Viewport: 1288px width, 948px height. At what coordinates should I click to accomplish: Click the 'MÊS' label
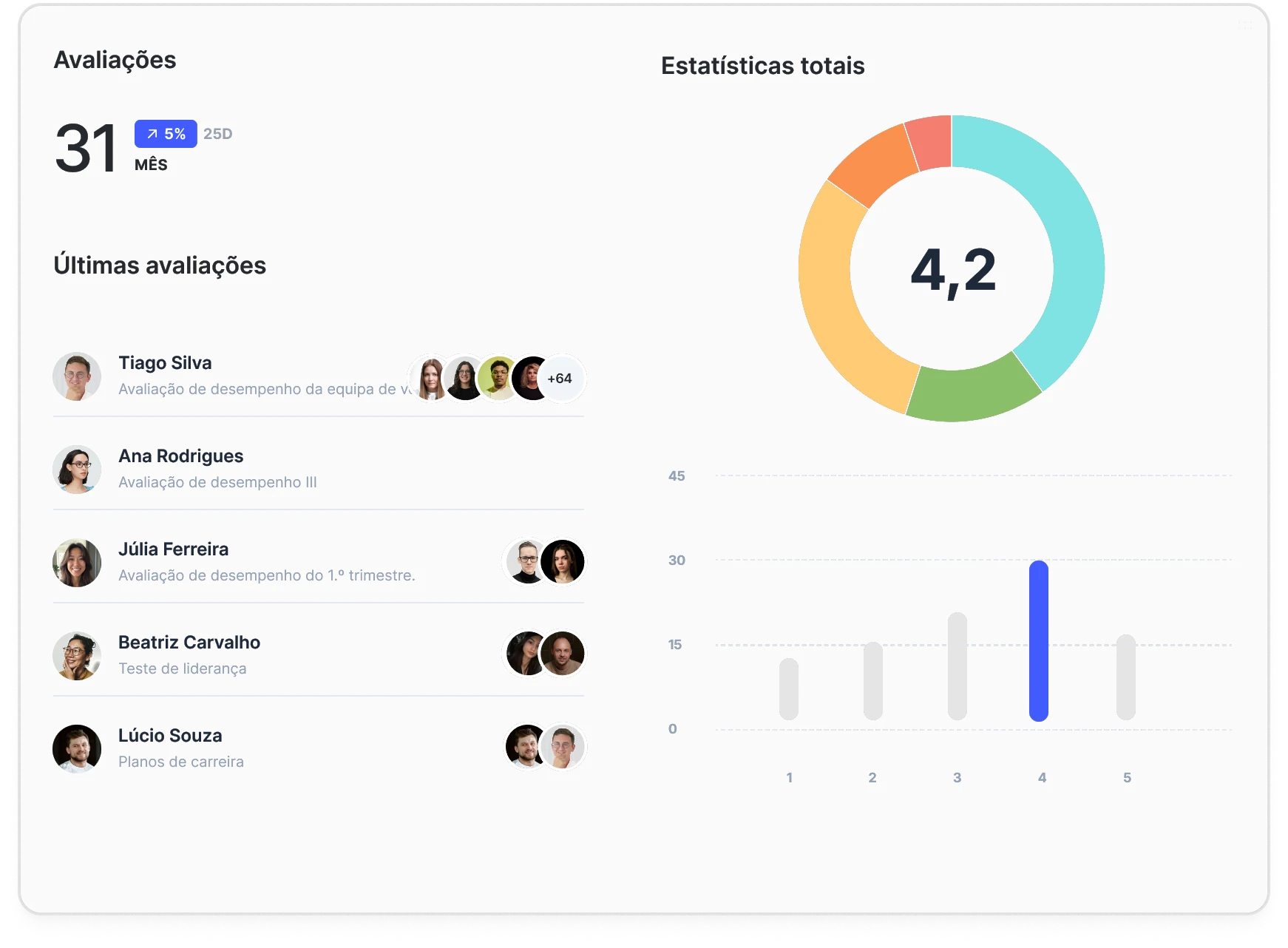(x=151, y=164)
